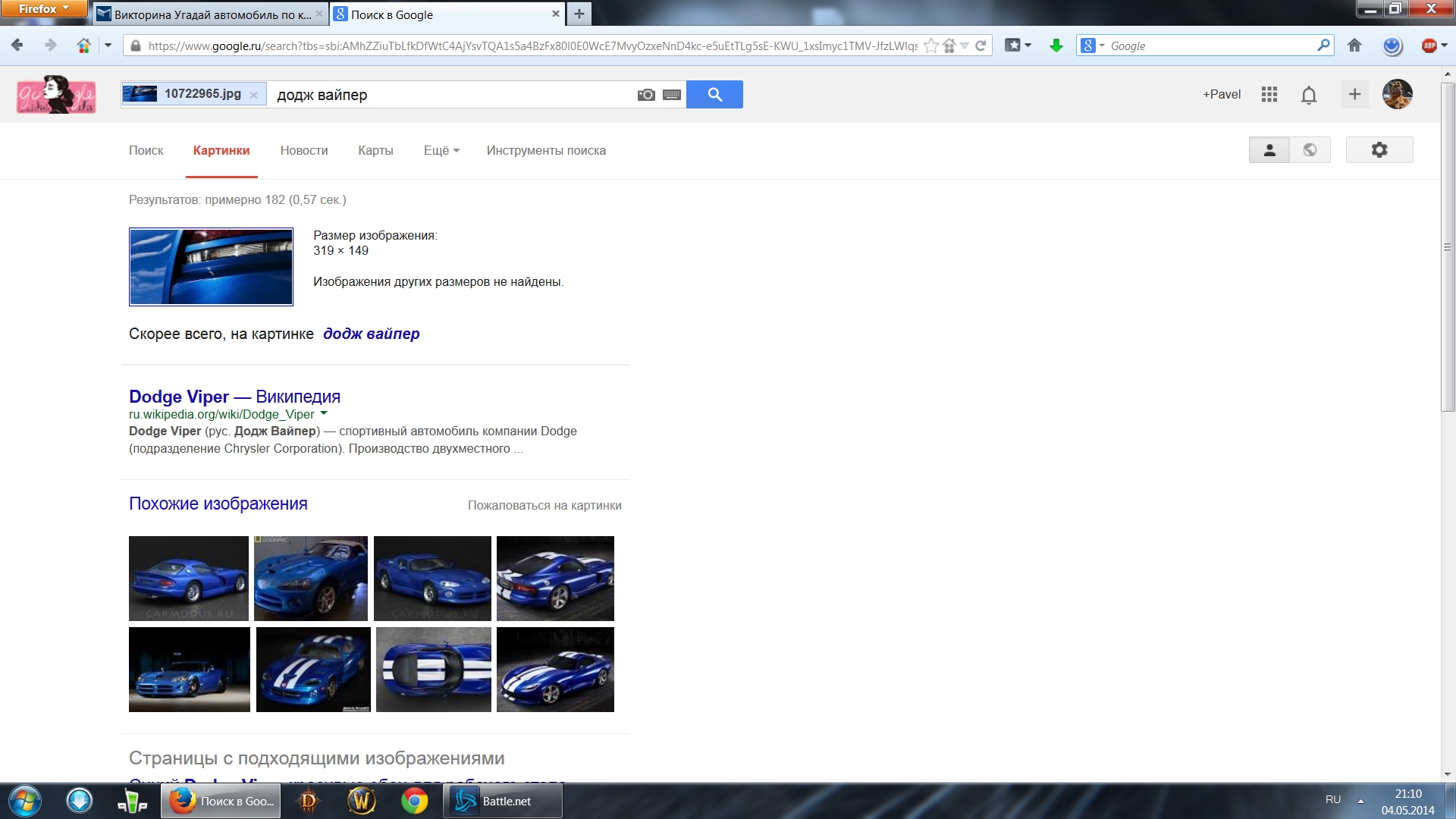Click the RU language indicator

click(1333, 800)
